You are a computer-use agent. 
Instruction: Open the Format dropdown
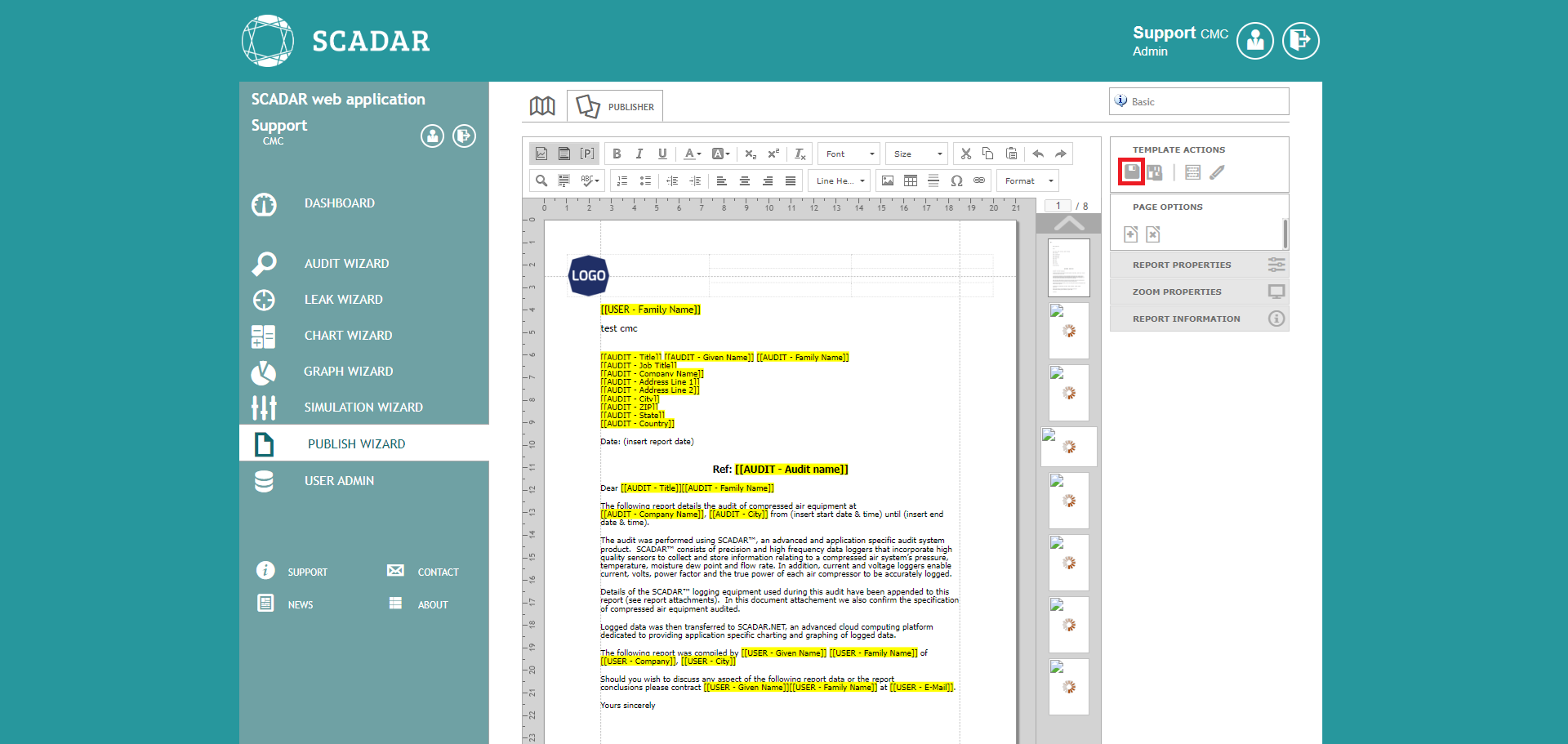pos(1028,180)
